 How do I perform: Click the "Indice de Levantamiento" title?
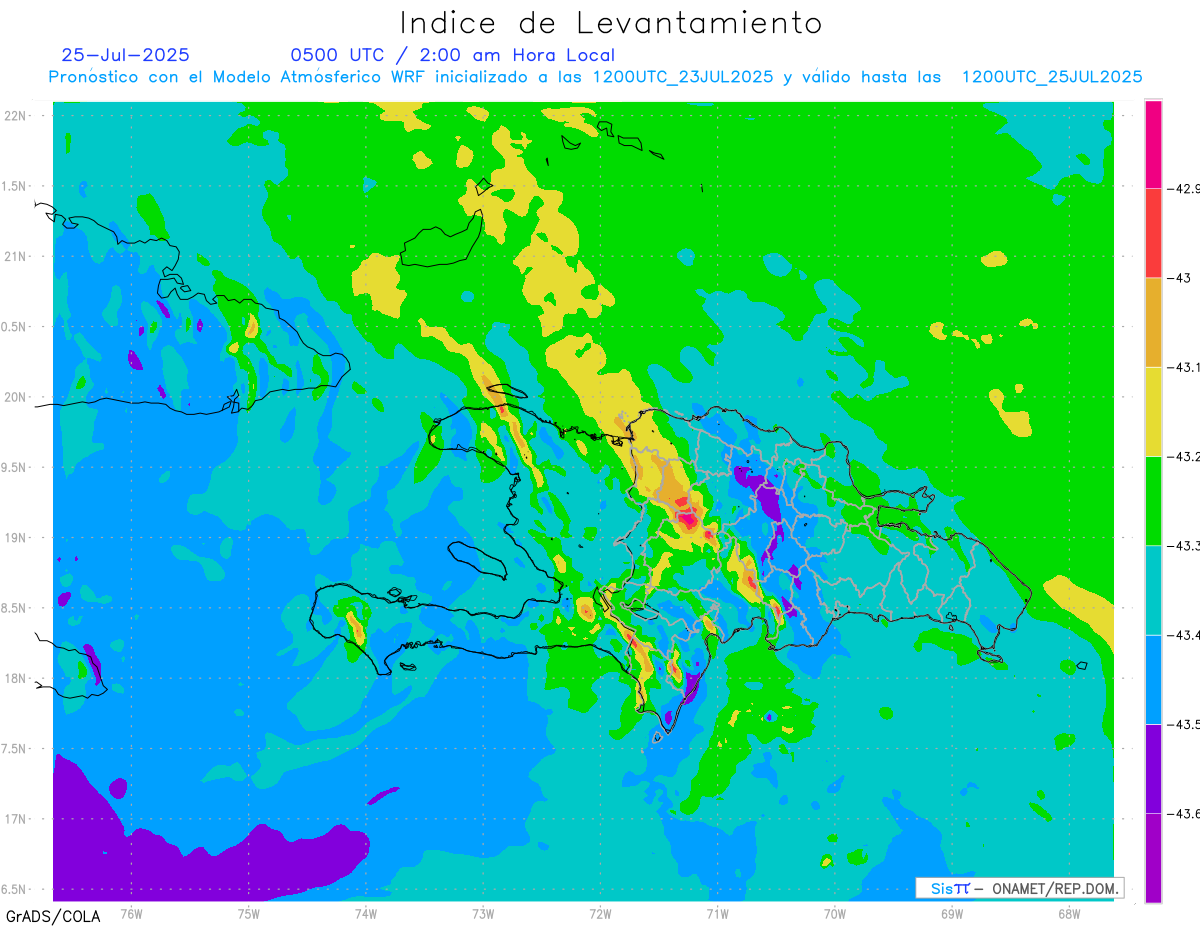[x=611, y=22]
